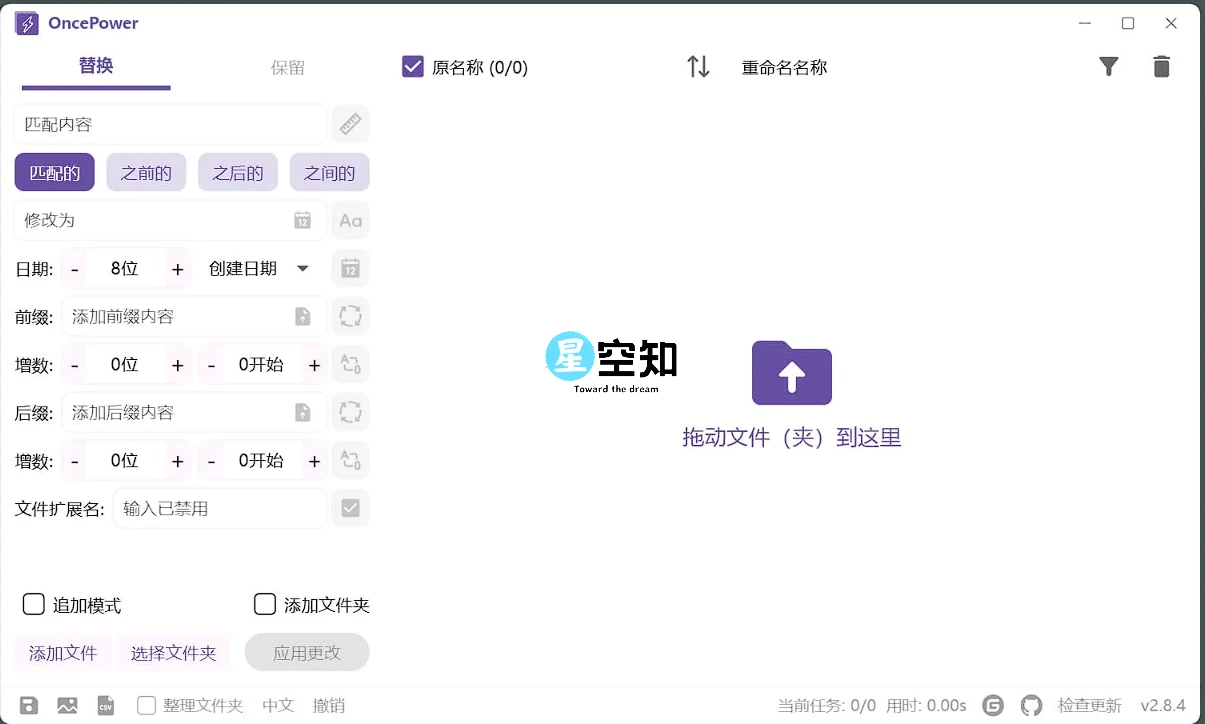Increase digits with the plus stepper beside 日期
Viewport: 1205px width, 724px height.
pos(177,268)
